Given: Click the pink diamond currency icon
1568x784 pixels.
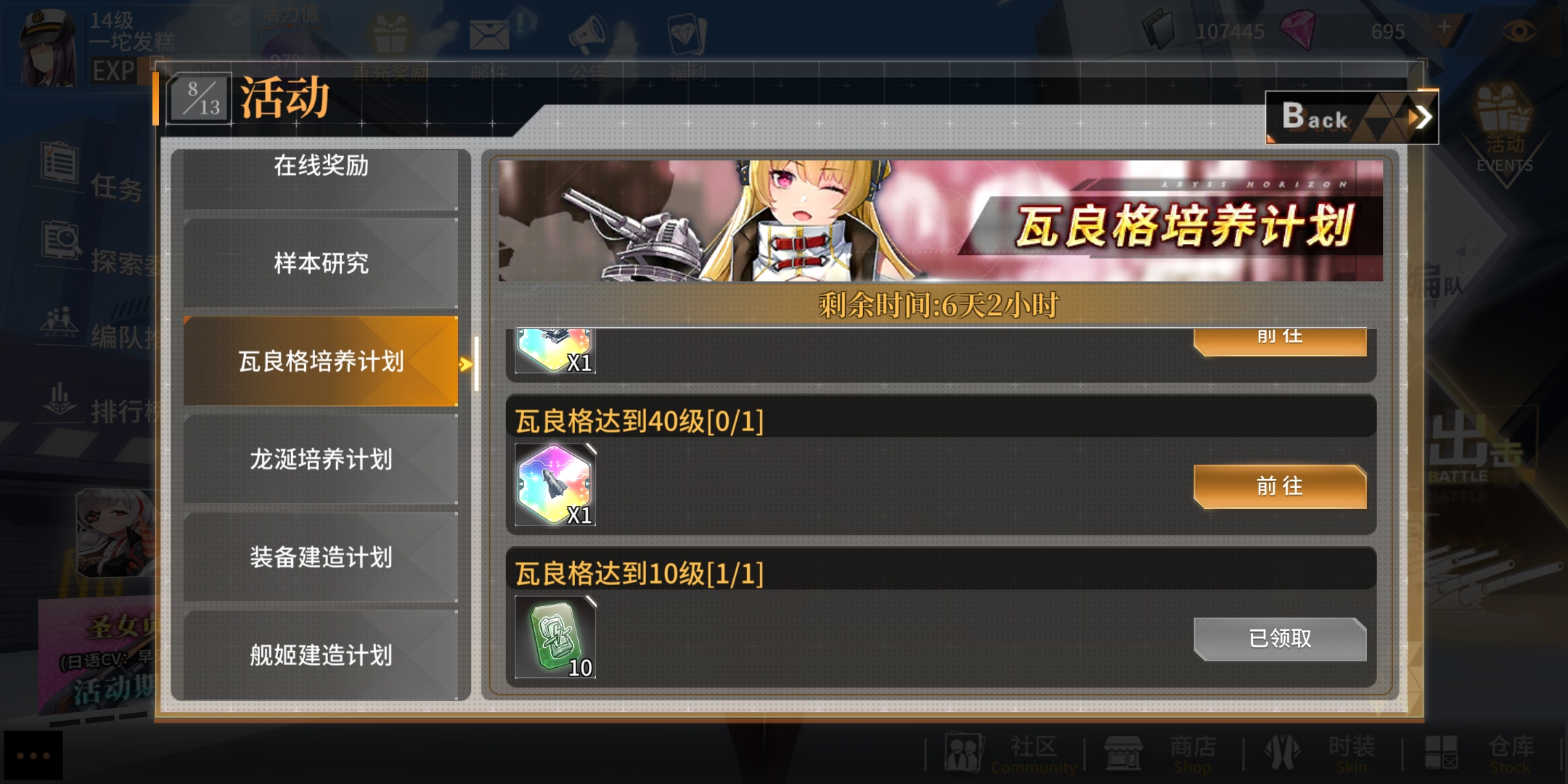Looking at the screenshot, I should click(x=1297, y=30).
